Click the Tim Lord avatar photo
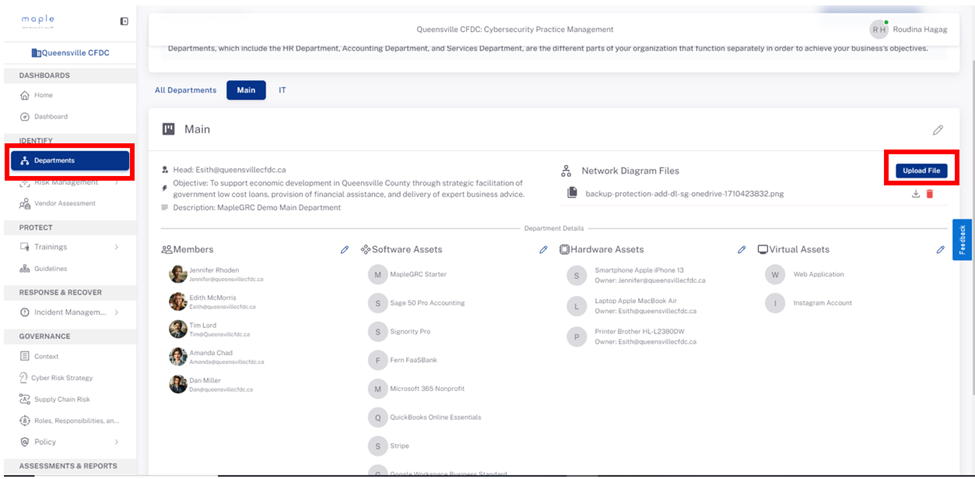The image size is (975, 479). (178, 329)
